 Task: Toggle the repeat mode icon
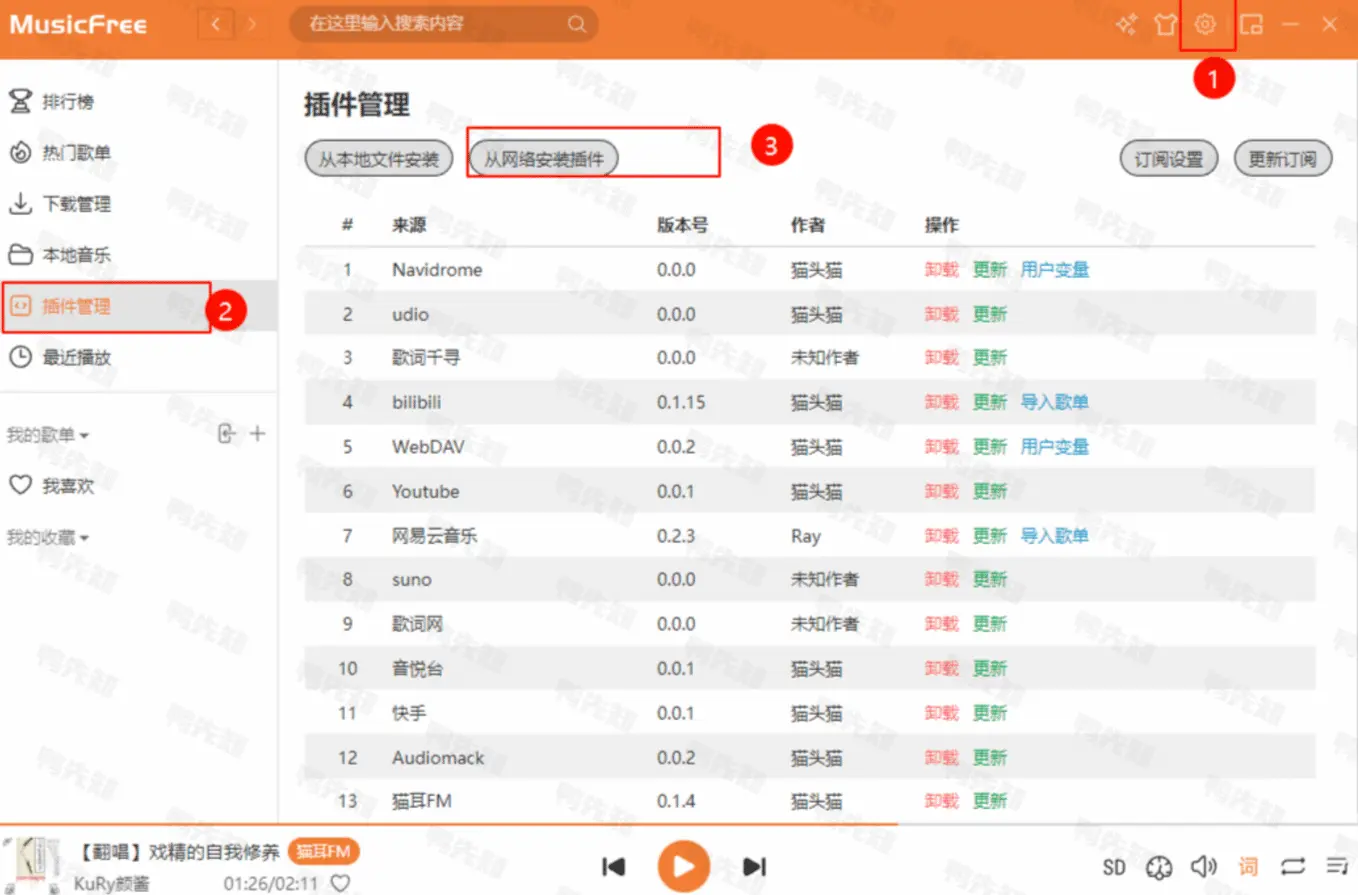coord(1293,867)
